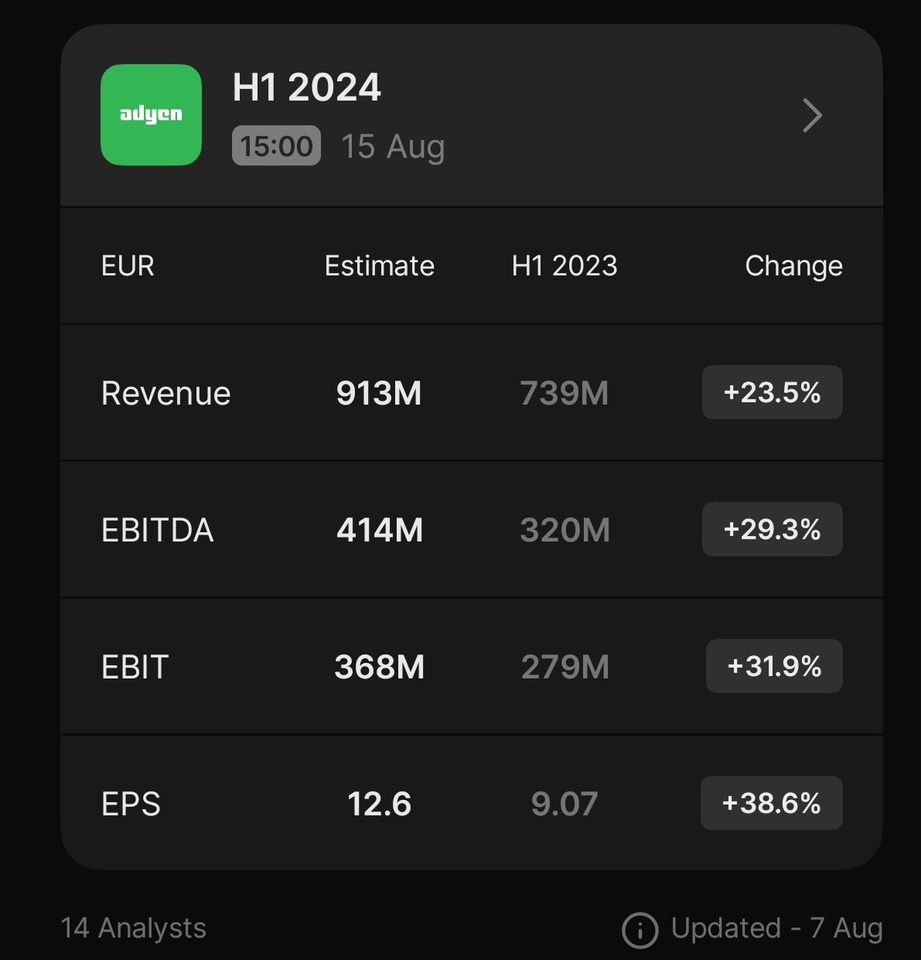Select the Change column header
The width and height of the screenshot is (921, 960).
click(794, 267)
